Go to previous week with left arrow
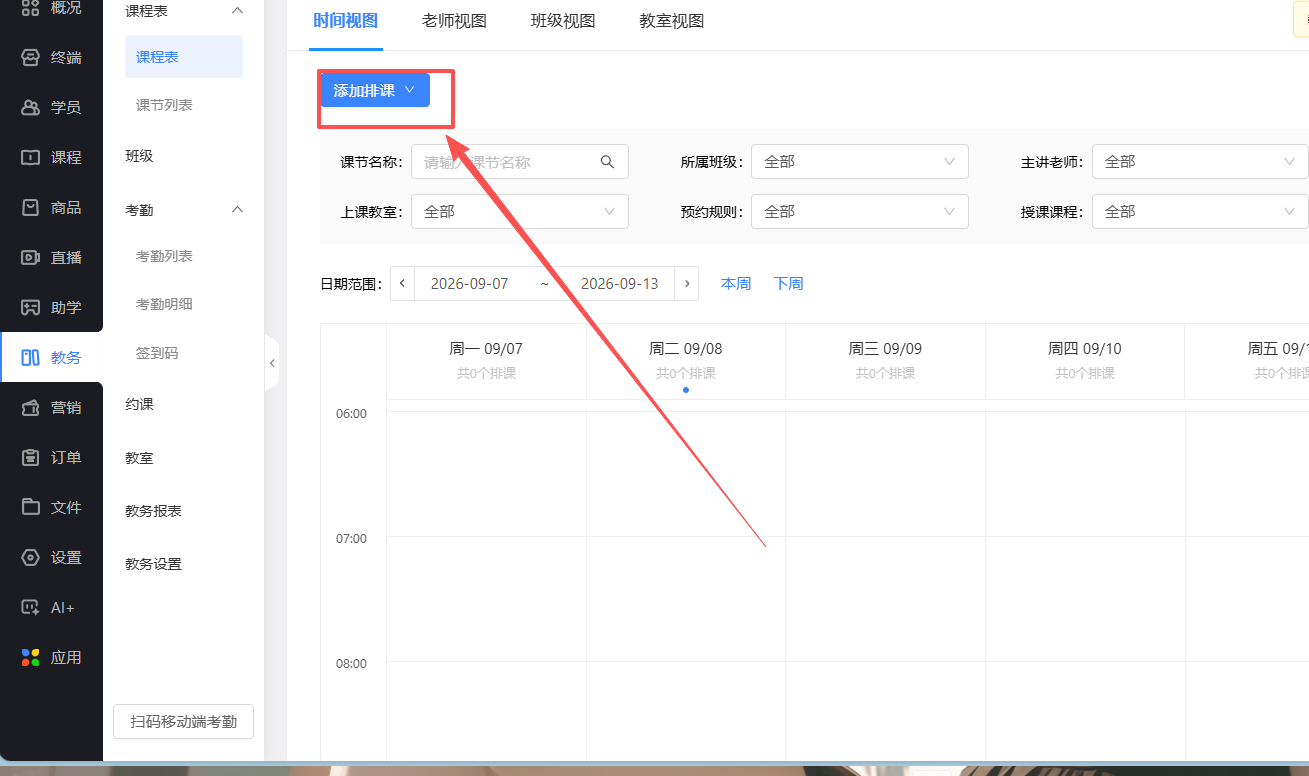The image size is (1309, 776). (402, 284)
